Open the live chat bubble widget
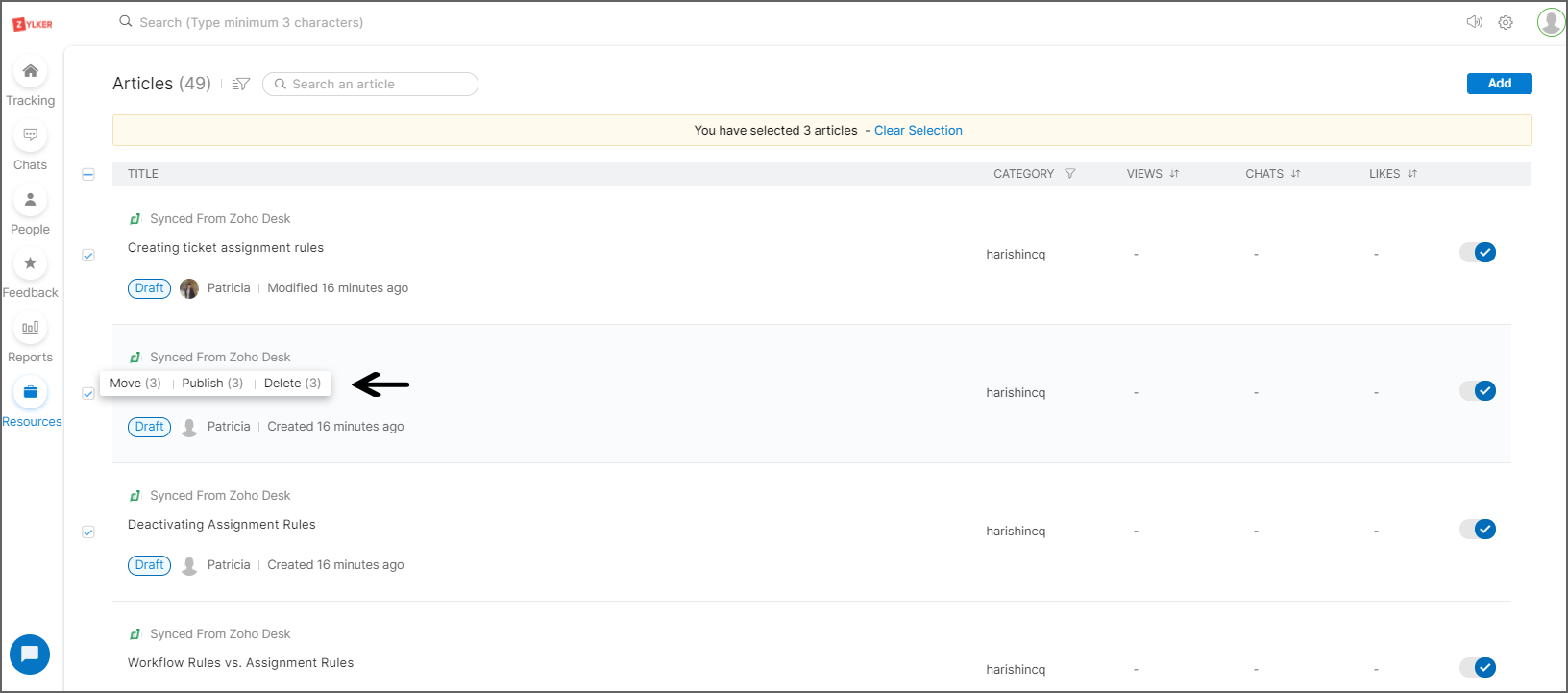This screenshot has width=1568, height=693. click(x=30, y=655)
